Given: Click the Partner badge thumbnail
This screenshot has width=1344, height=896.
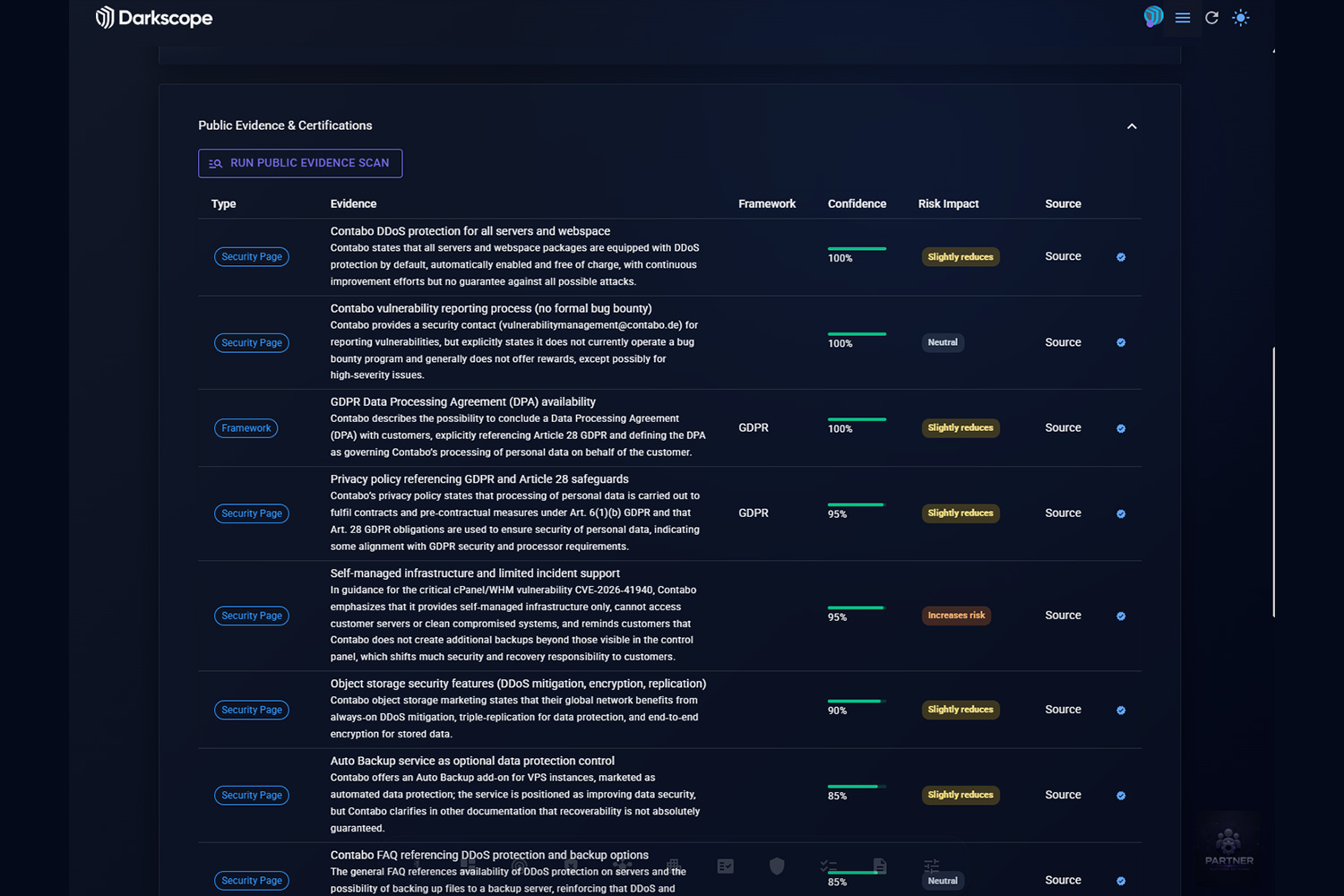Looking at the screenshot, I should tap(1228, 848).
